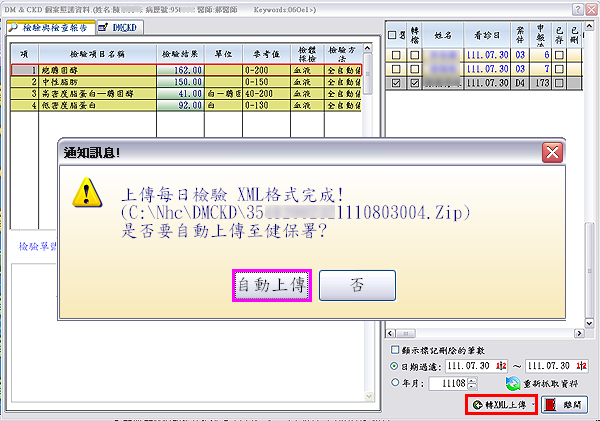
Task: Click the 自動上傳 button
Action: tap(270, 285)
